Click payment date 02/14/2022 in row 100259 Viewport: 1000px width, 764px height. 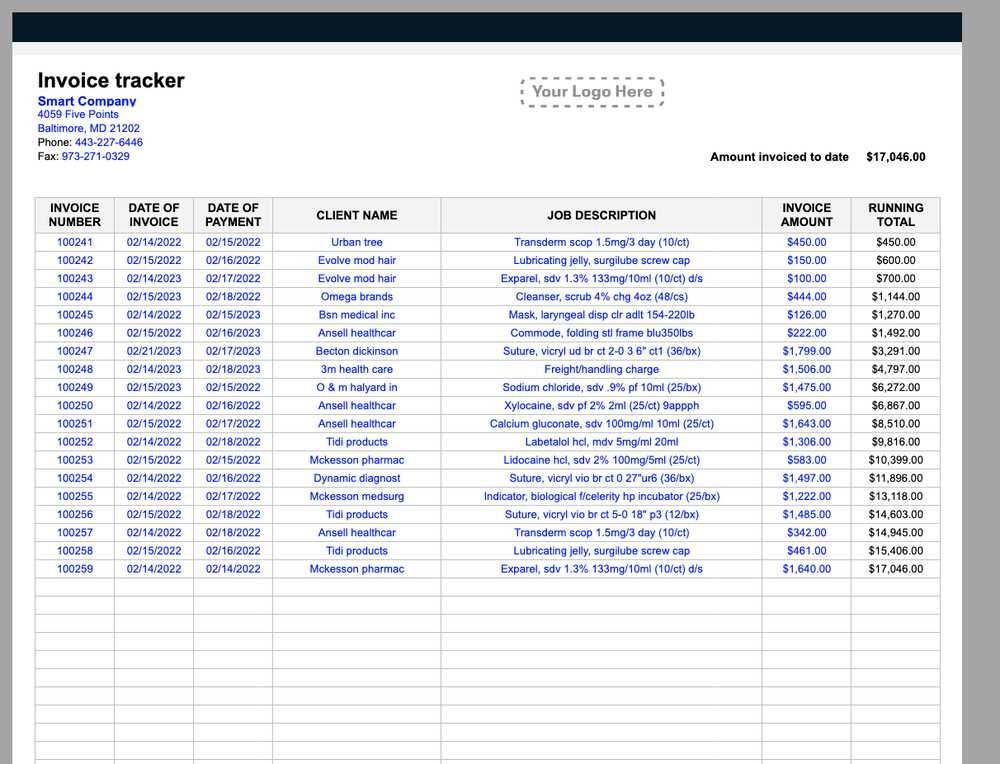tap(233, 569)
